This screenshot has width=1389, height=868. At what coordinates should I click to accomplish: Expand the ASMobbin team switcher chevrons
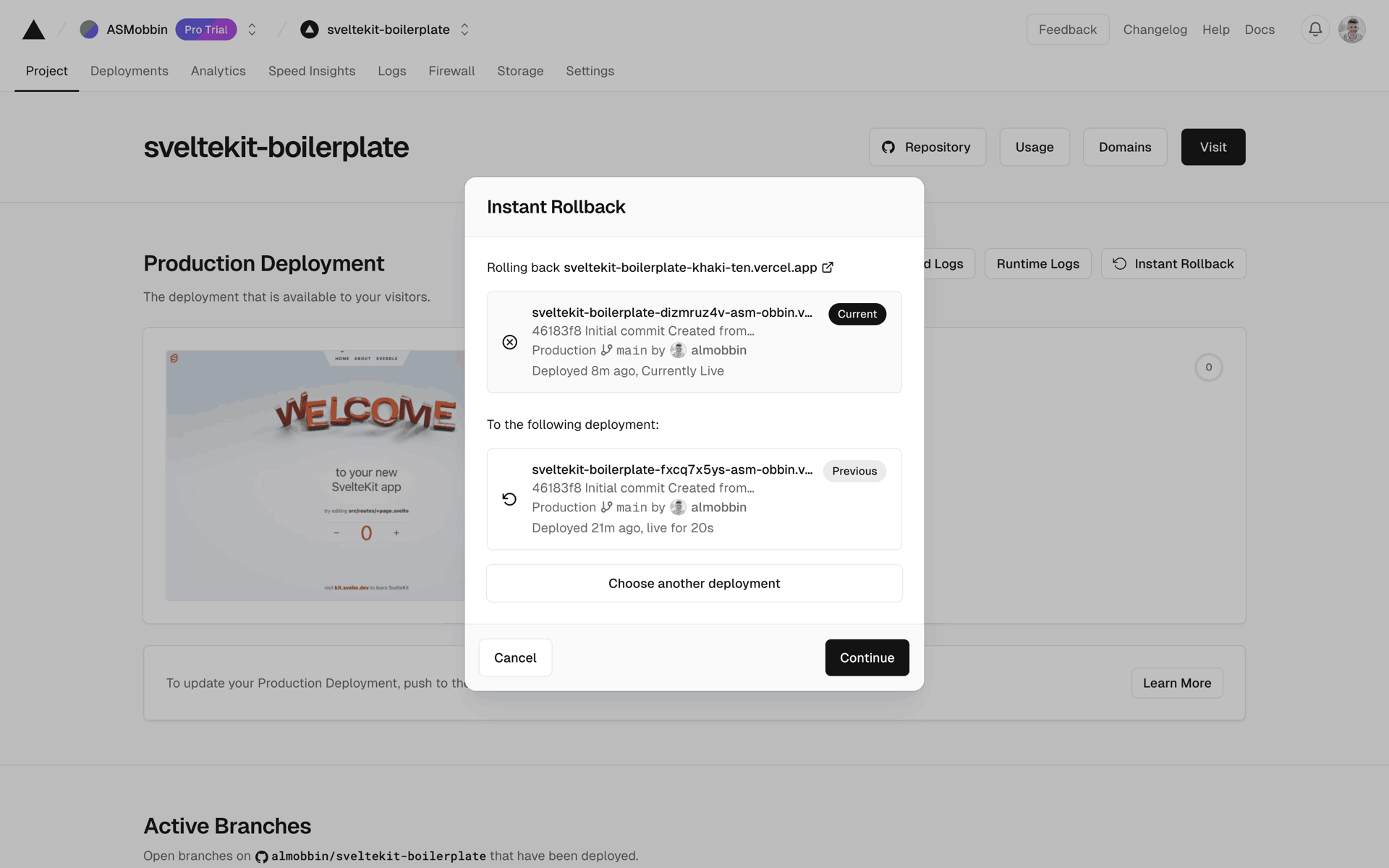(x=252, y=30)
